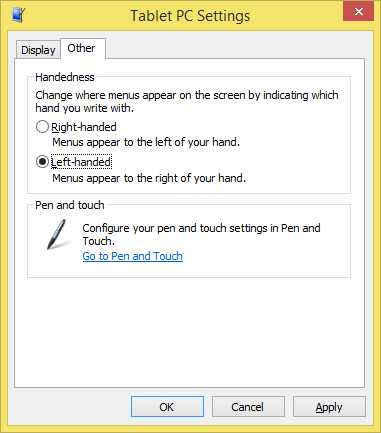Select the Left-handed radio circle

pos(42,162)
